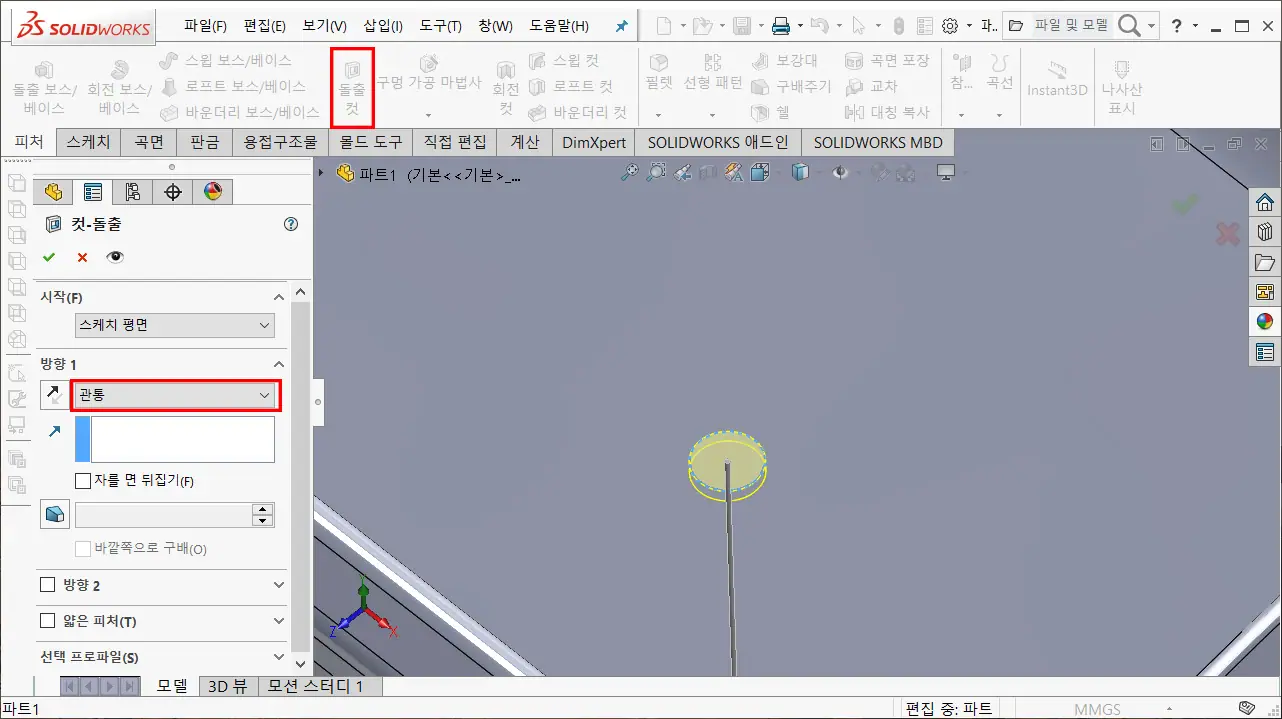Screen dimensions: 1282x719
Task: Click the property panel scrollbar down arrow
Action: click(301, 662)
